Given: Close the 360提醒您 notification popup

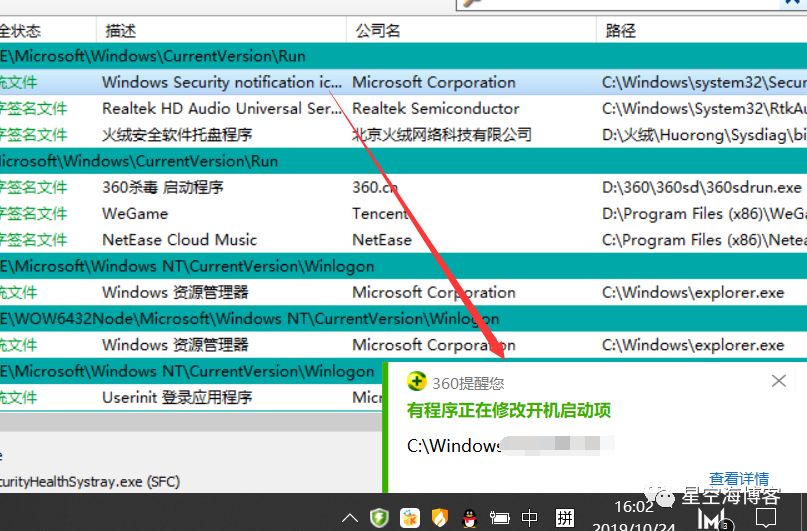Looking at the screenshot, I should pos(779,381).
